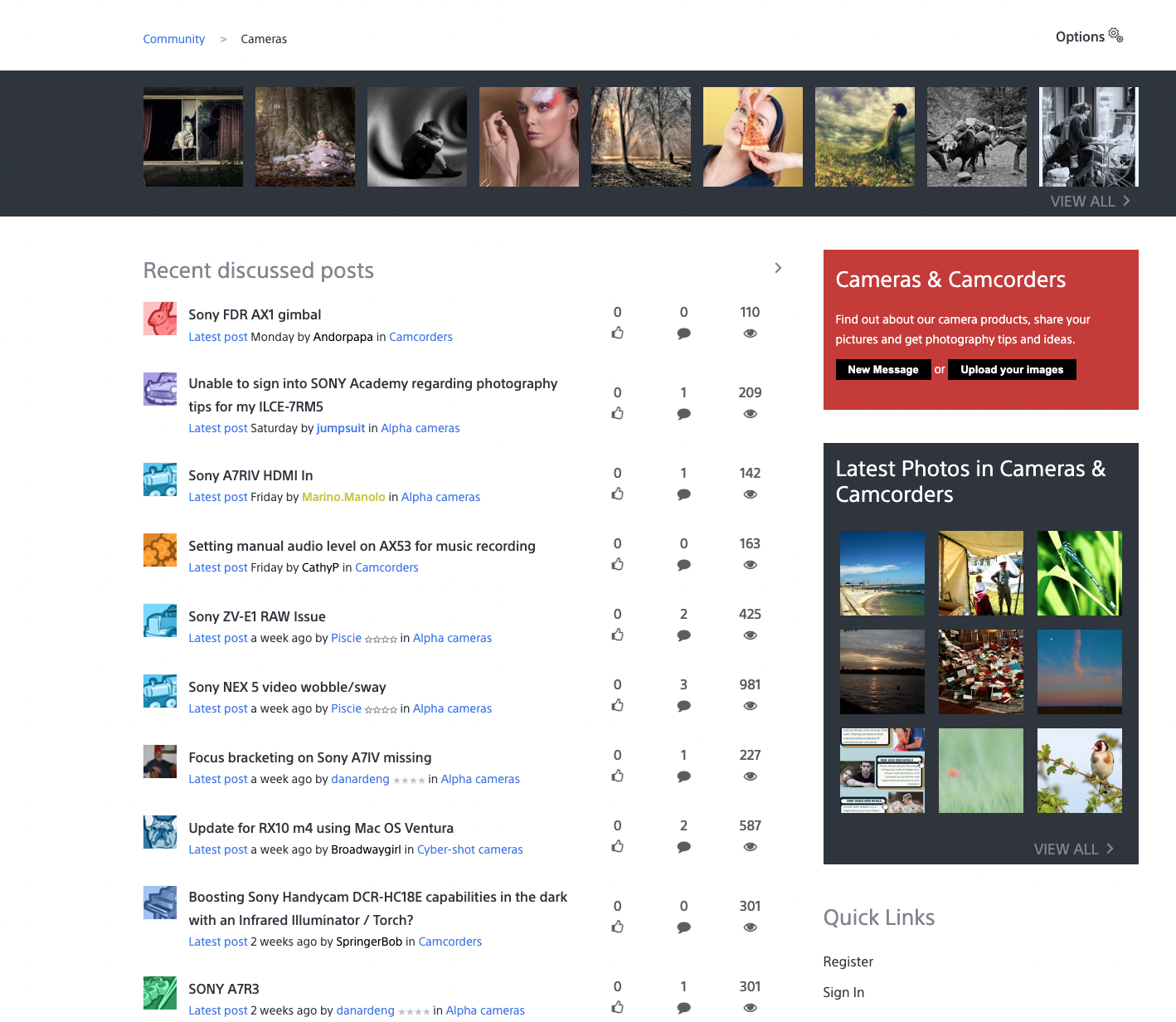Open Latest post link for SONY A7R3
This screenshot has height=1022, width=1176.
pos(218,1010)
